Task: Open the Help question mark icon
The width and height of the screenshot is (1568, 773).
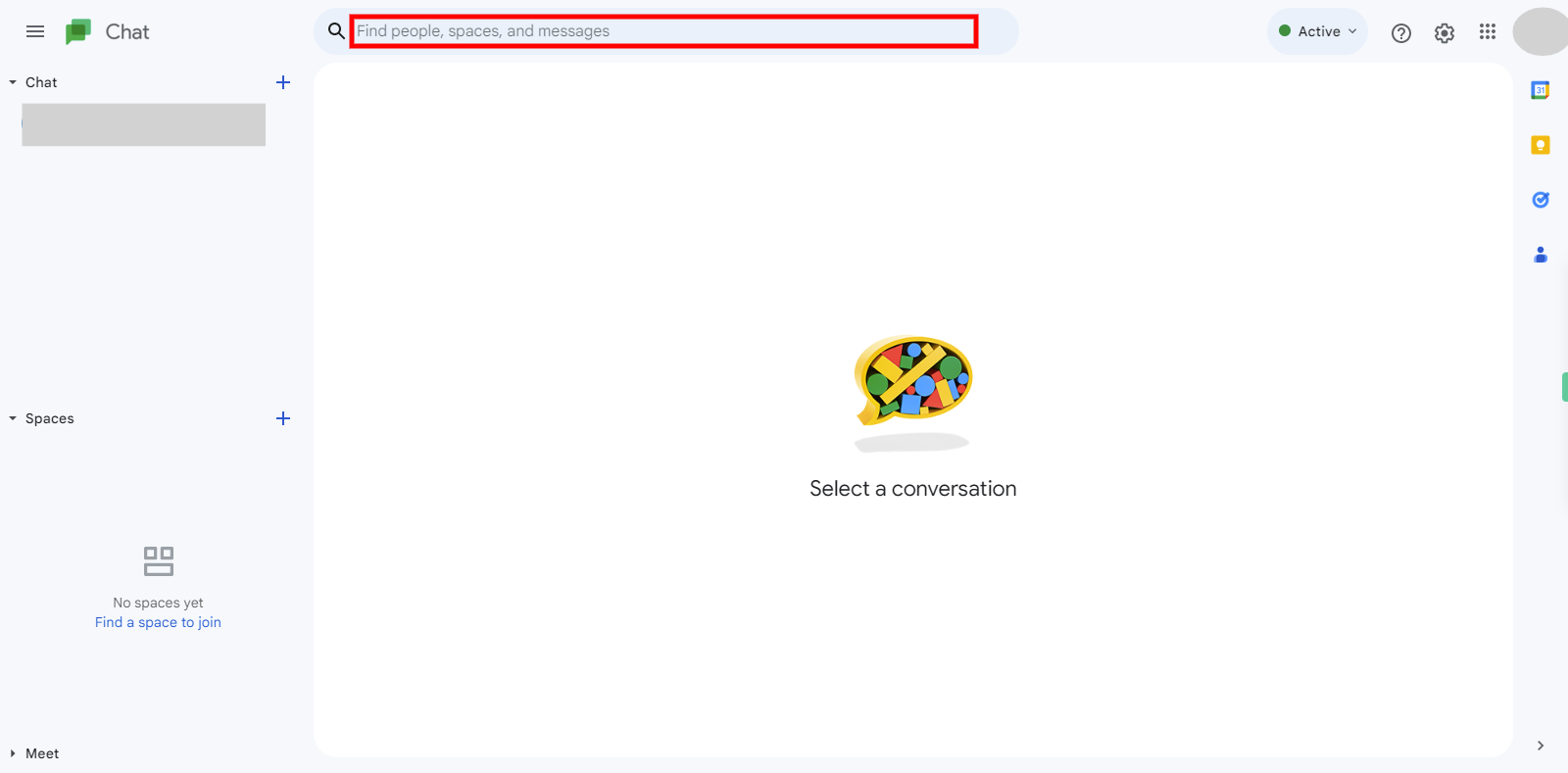Action: click(x=1401, y=32)
